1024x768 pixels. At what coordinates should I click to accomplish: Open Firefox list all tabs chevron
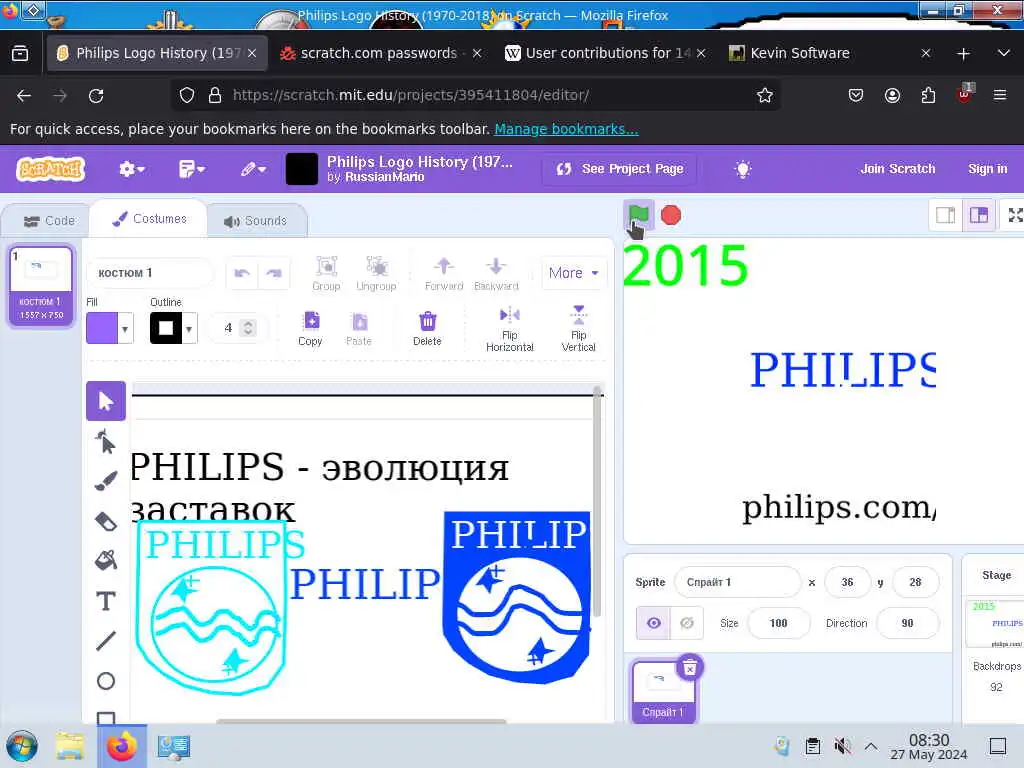point(1004,53)
